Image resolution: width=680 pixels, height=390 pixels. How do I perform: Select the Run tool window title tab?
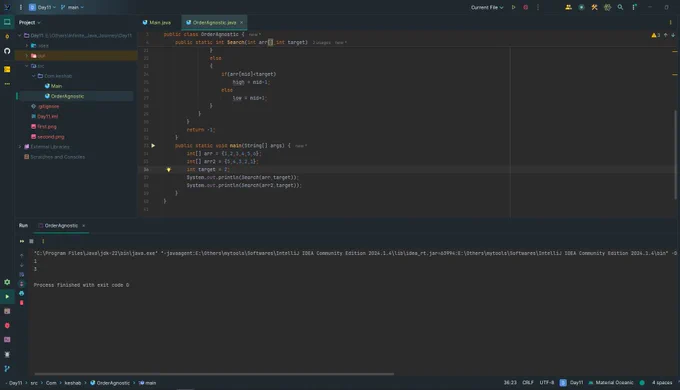point(23,226)
